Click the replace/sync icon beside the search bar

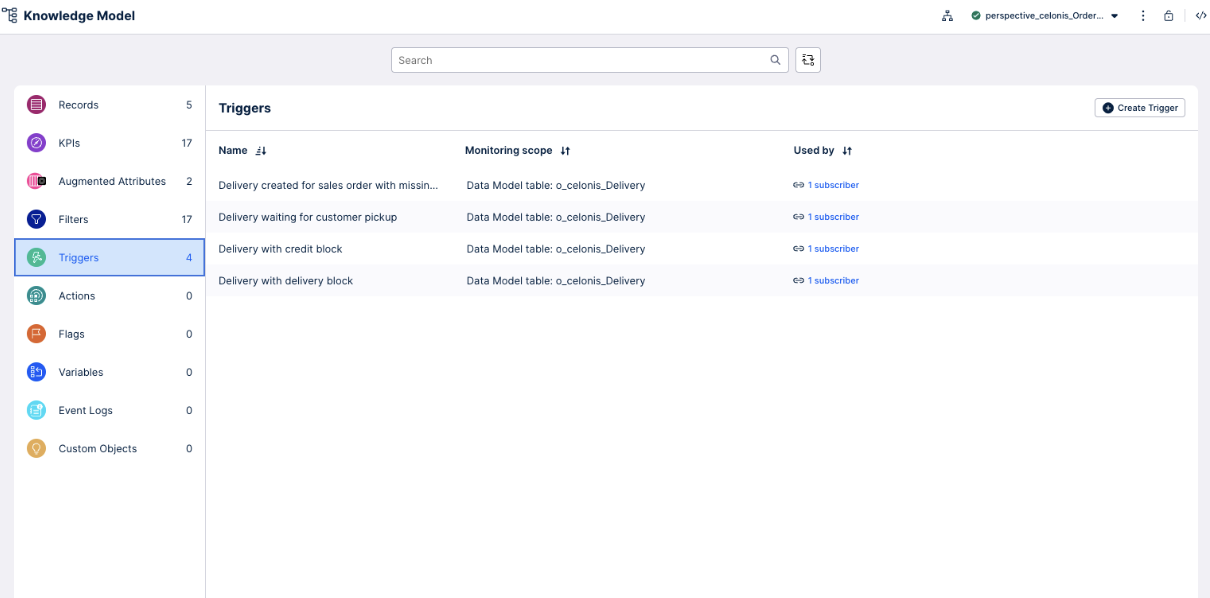pyautogui.click(x=808, y=60)
